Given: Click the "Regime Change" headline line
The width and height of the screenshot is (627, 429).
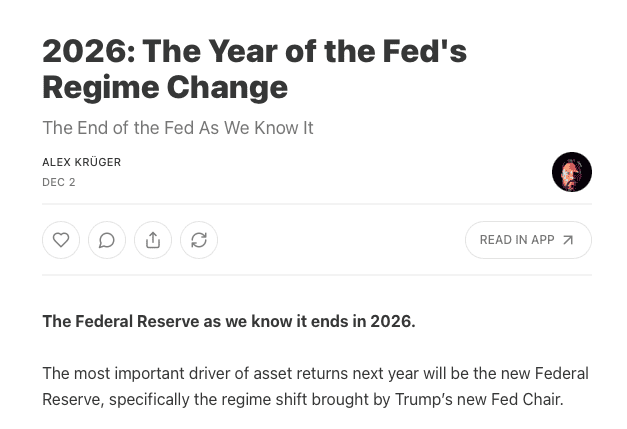Looking at the screenshot, I should pos(165,87).
